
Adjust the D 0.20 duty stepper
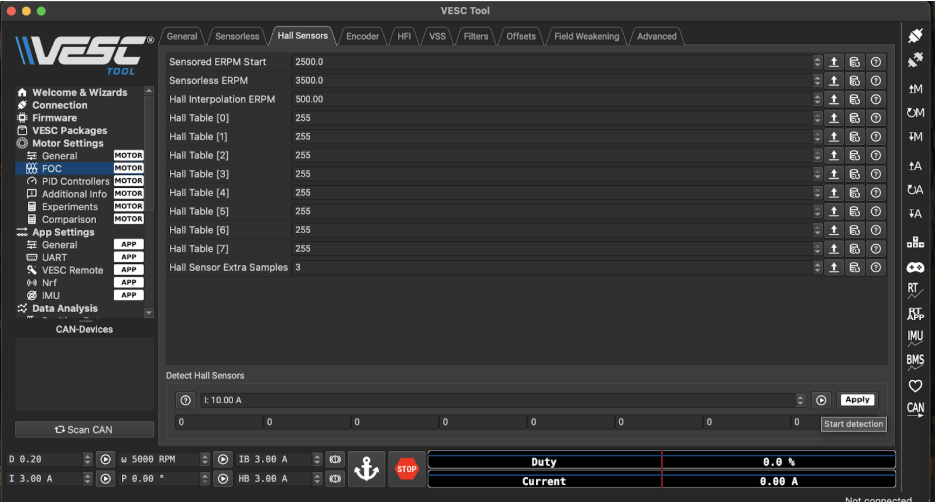coord(88,459)
